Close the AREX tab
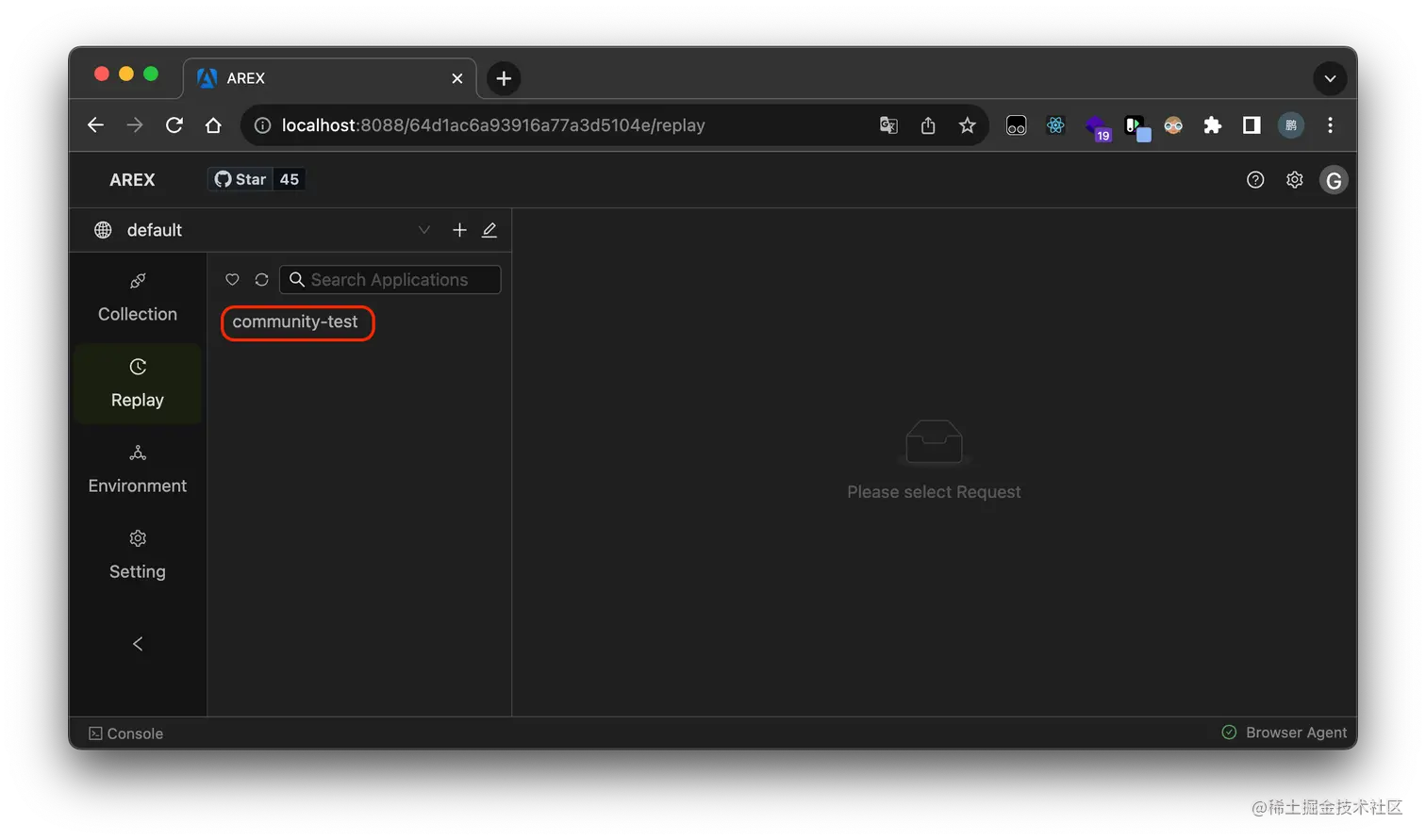The image size is (1426, 840). (457, 78)
